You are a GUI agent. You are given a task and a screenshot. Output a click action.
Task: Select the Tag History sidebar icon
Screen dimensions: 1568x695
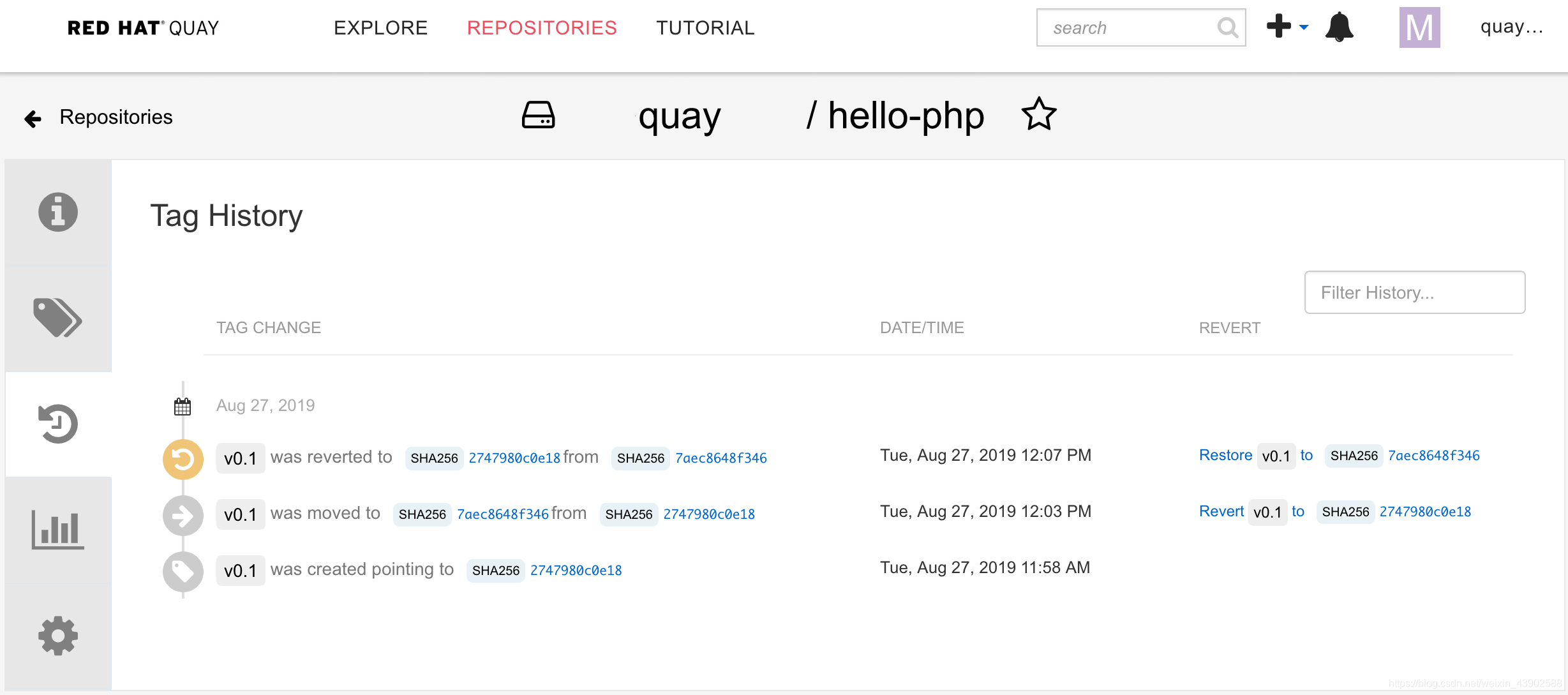[58, 423]
